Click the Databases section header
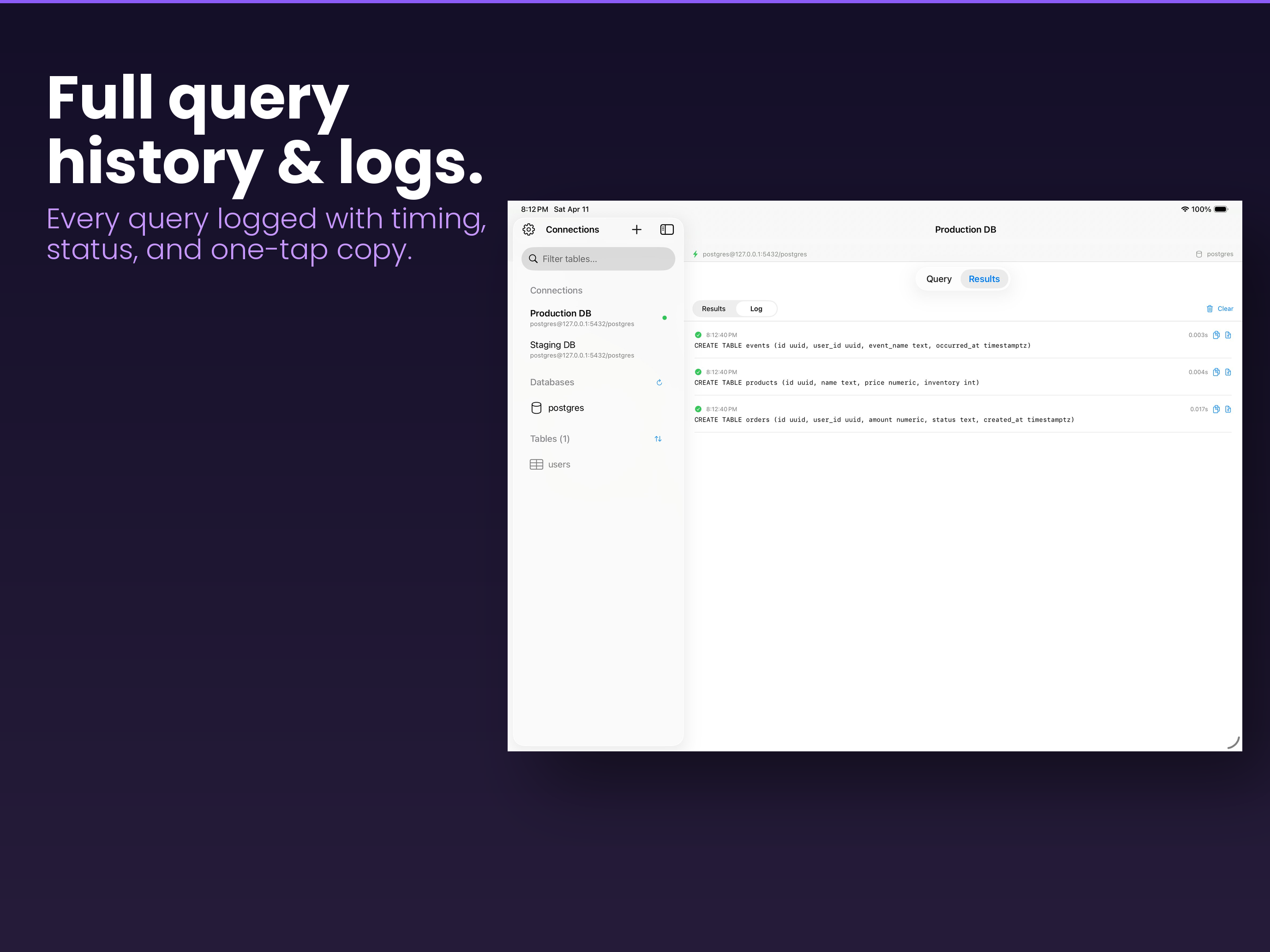This screenshot has height=952, width=1270. pos(552,382)
